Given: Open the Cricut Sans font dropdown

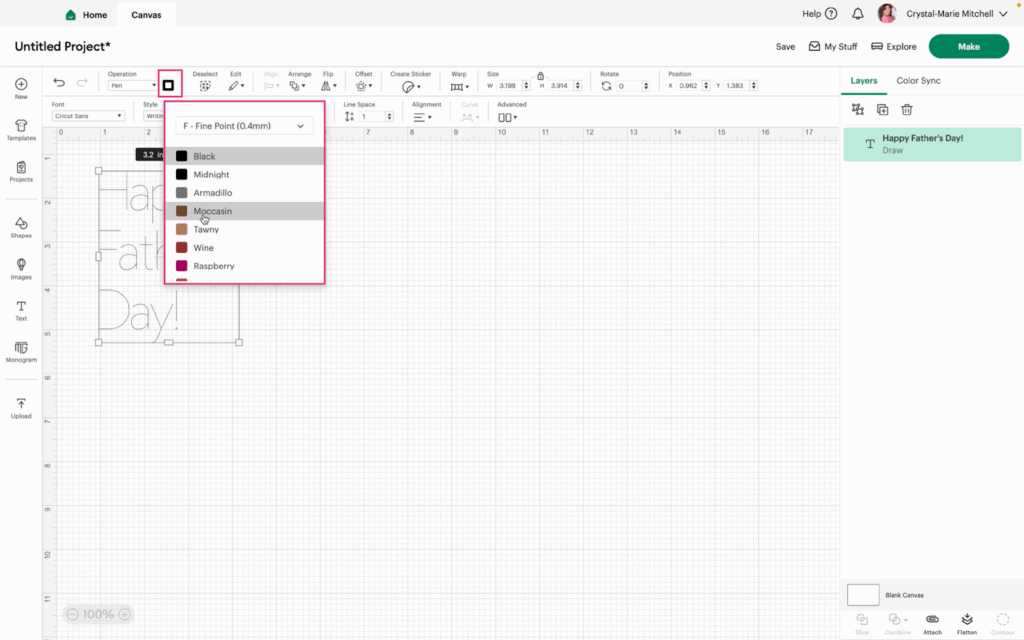Looking at the screenshot, I should pyautogui.click(x=88, y=116).
